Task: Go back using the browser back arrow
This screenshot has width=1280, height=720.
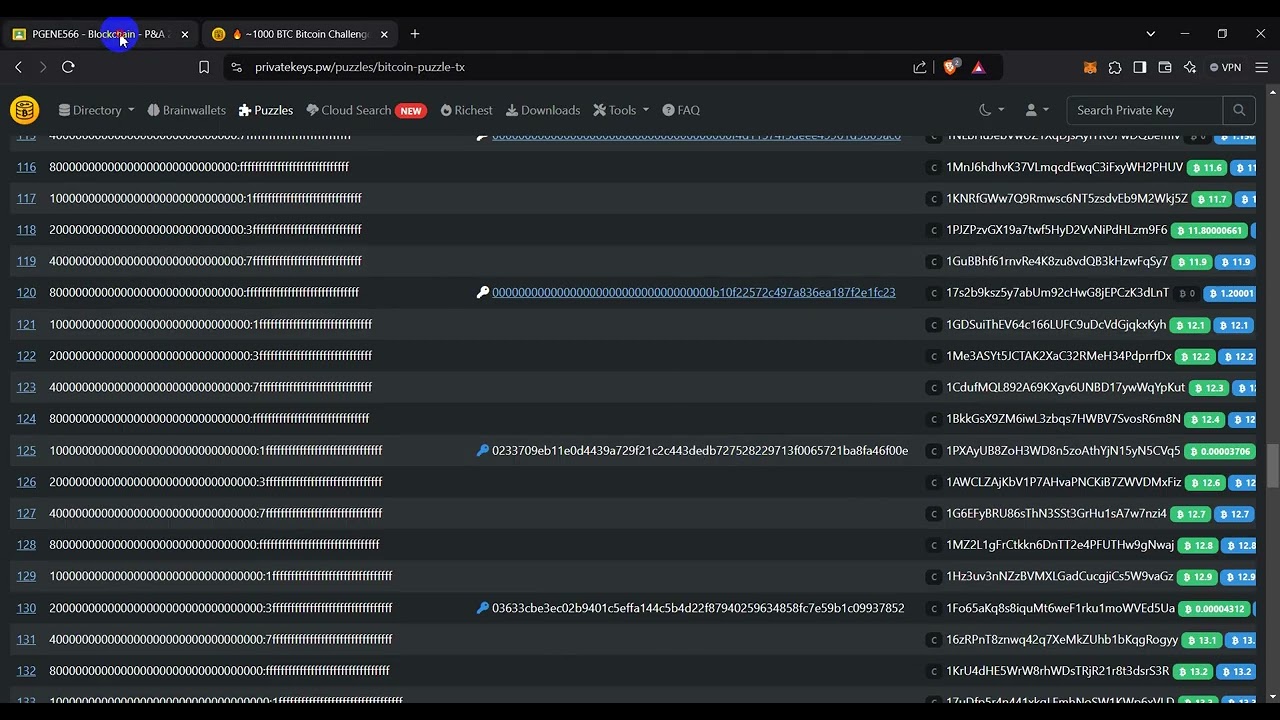Action: click(18, 67)
